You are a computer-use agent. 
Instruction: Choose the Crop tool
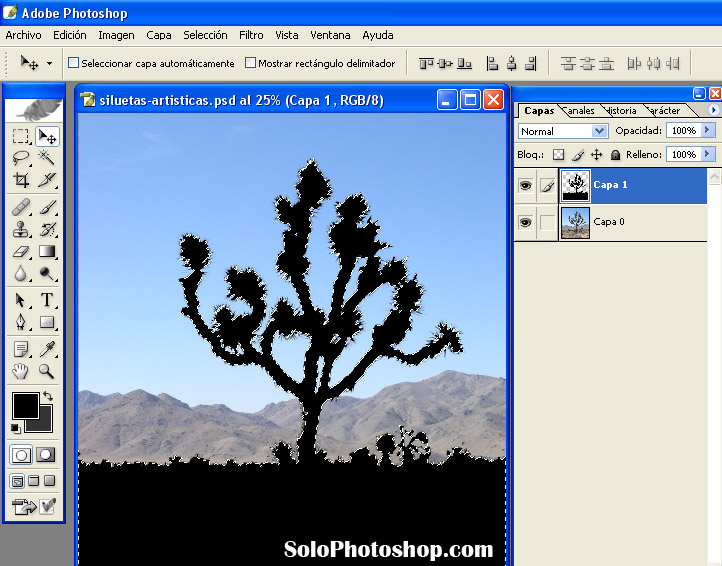pos(21,181)
